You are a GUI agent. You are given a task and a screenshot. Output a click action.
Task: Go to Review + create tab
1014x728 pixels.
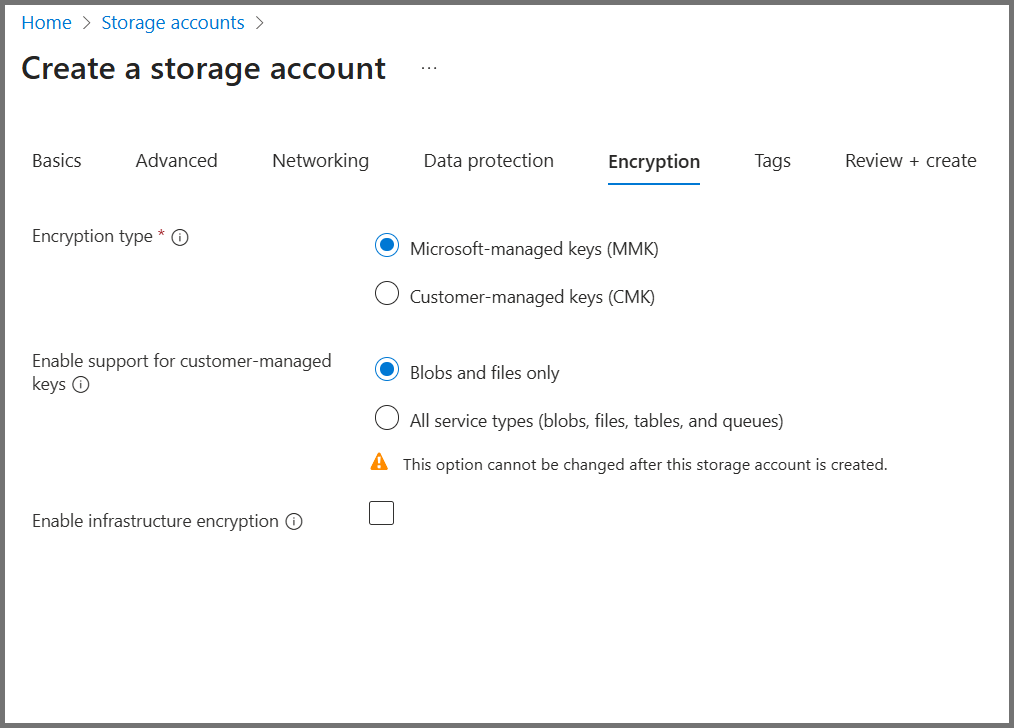(x=910, y=161)
